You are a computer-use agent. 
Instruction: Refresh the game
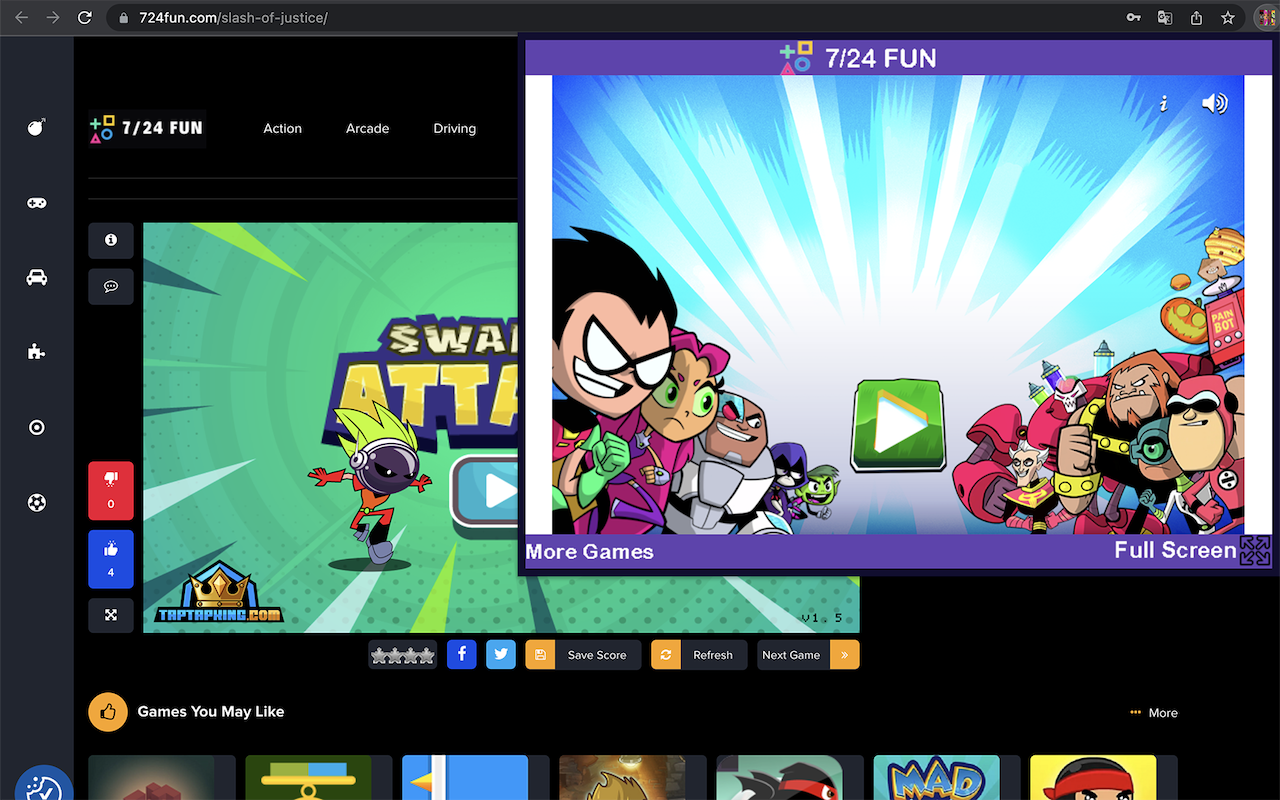point(699,655)
